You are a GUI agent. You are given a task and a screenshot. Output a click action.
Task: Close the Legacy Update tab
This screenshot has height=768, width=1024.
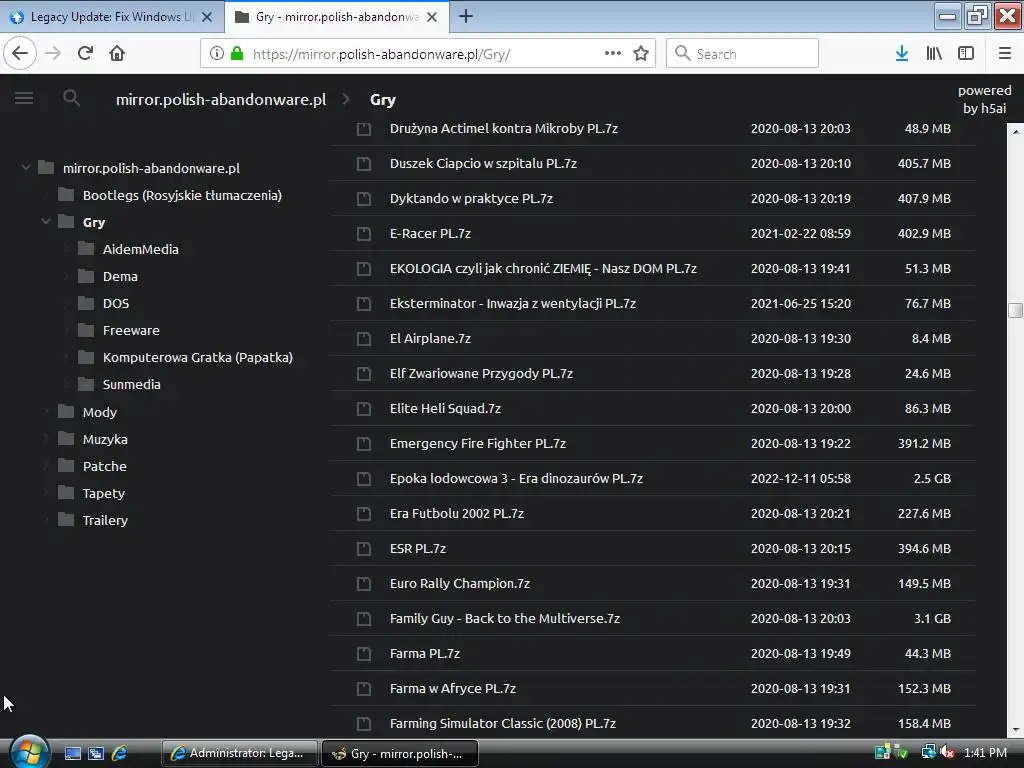(x=207, y=17)
